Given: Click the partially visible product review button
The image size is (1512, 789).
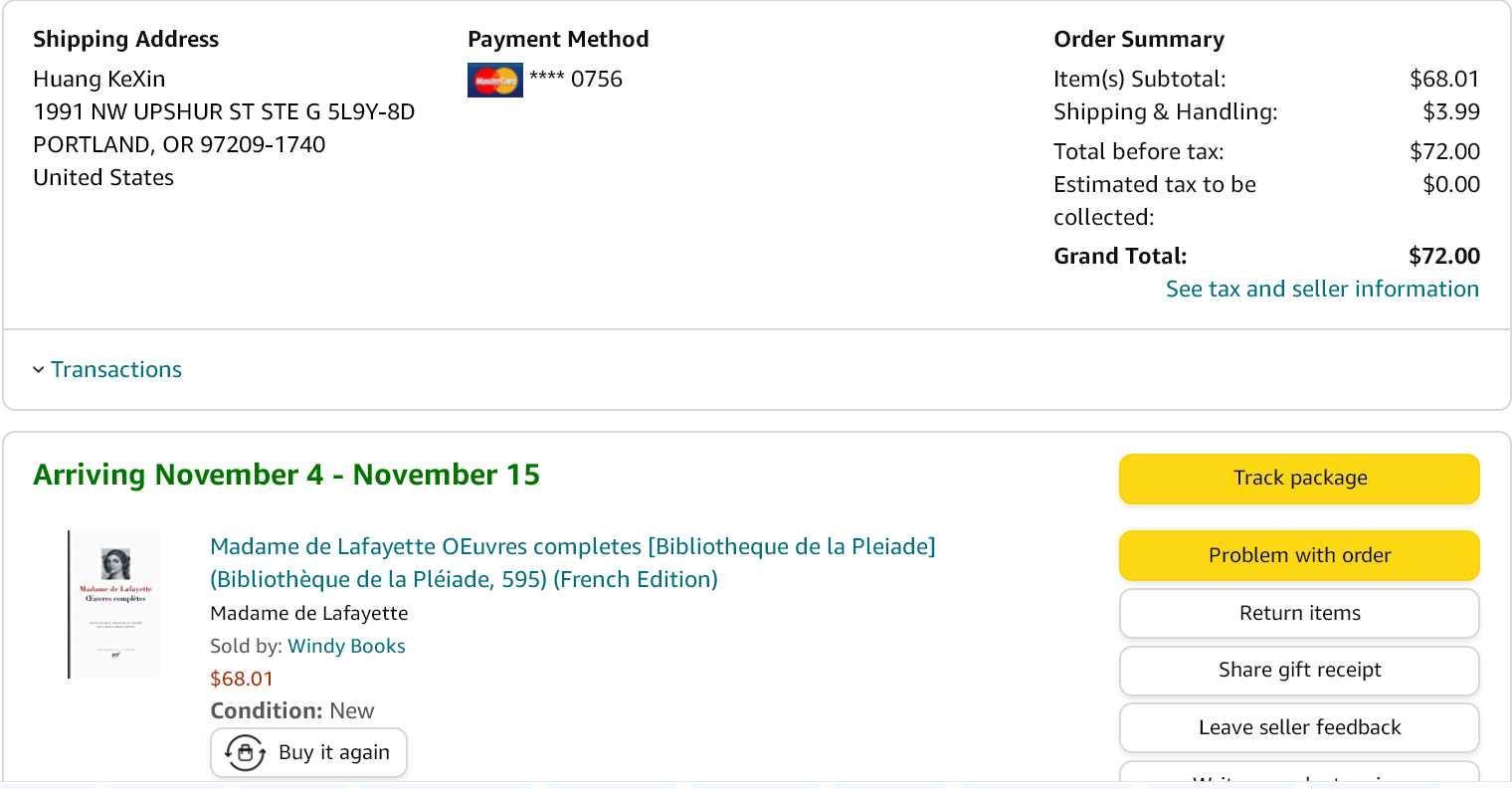Looking at the screenshot, I should (x=1299, y=775).
